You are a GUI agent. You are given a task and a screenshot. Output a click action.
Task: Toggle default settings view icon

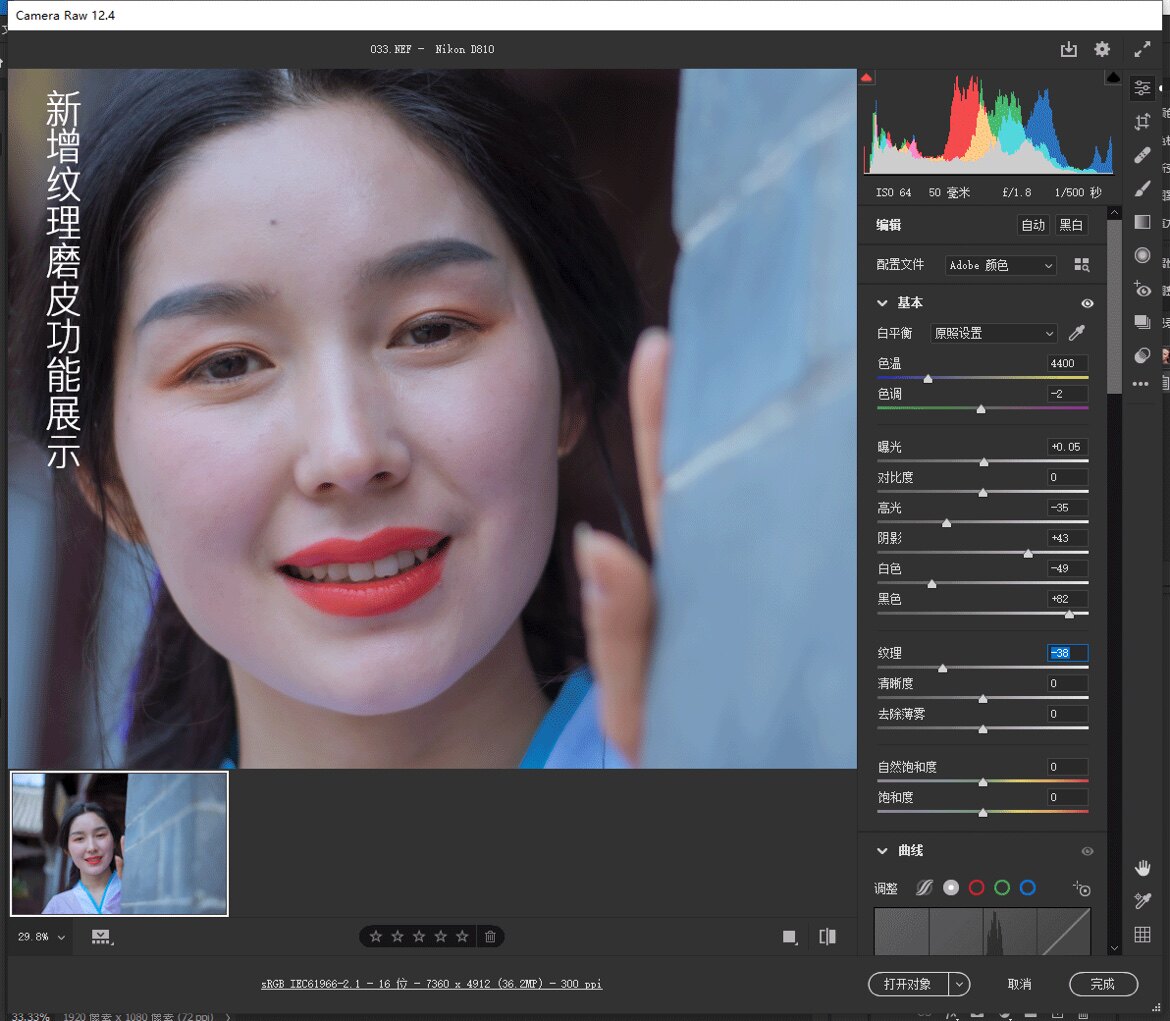[x=789, y=937]
